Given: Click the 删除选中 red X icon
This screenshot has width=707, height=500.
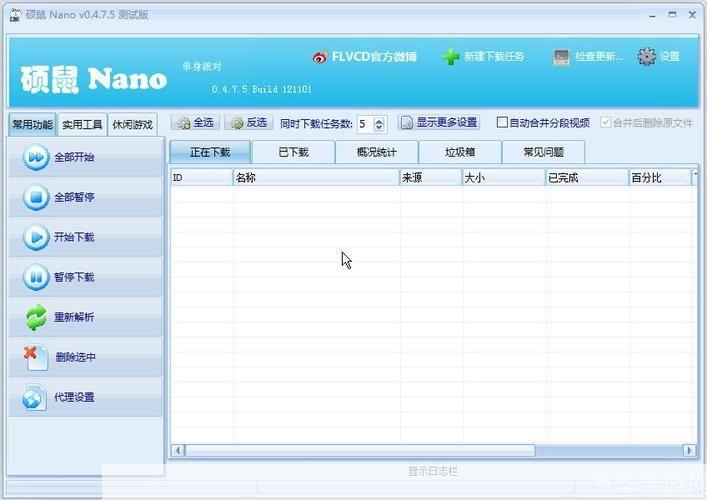Looking at the screenshot, I should coord(36,358).
